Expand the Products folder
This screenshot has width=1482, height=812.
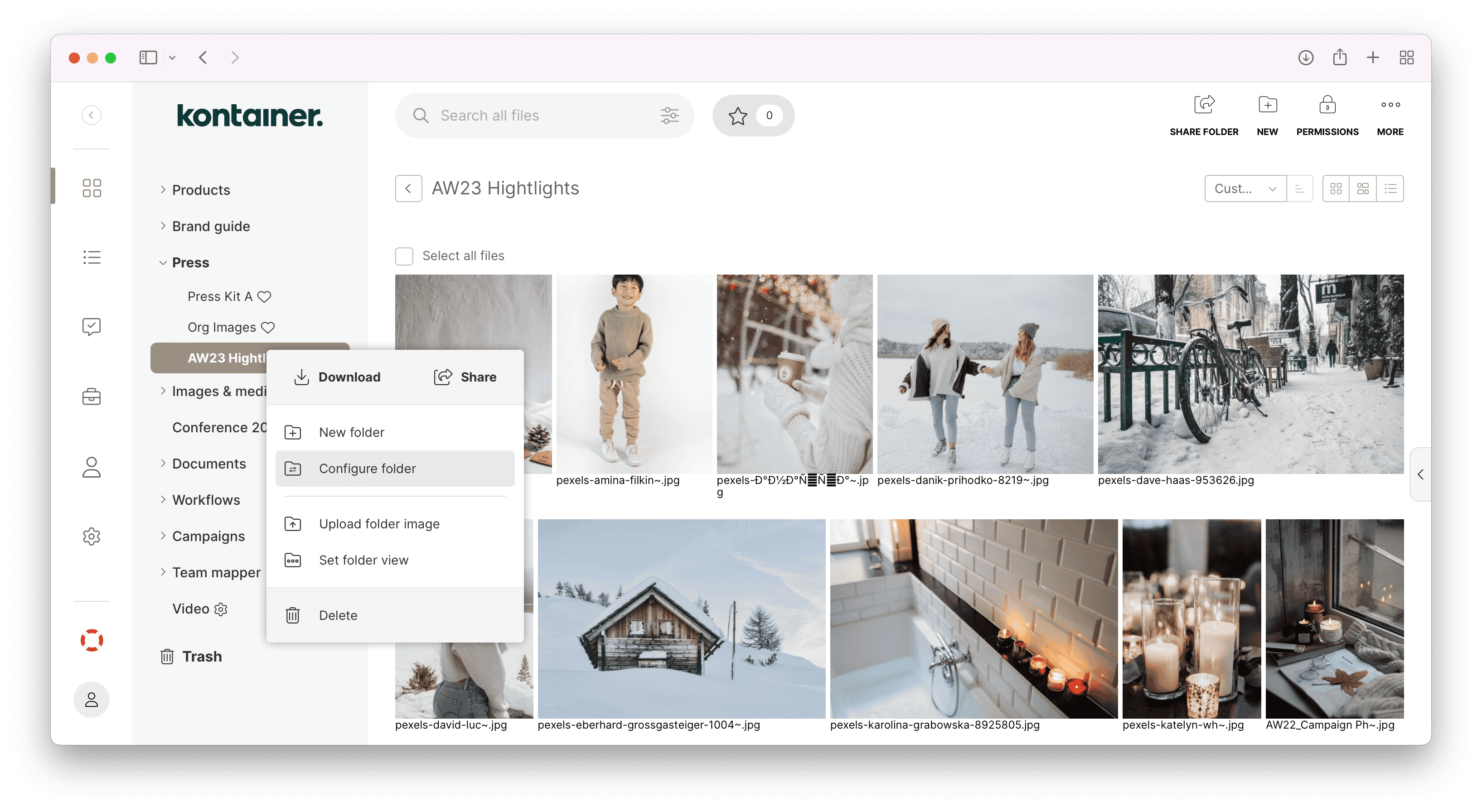point(163,189)
